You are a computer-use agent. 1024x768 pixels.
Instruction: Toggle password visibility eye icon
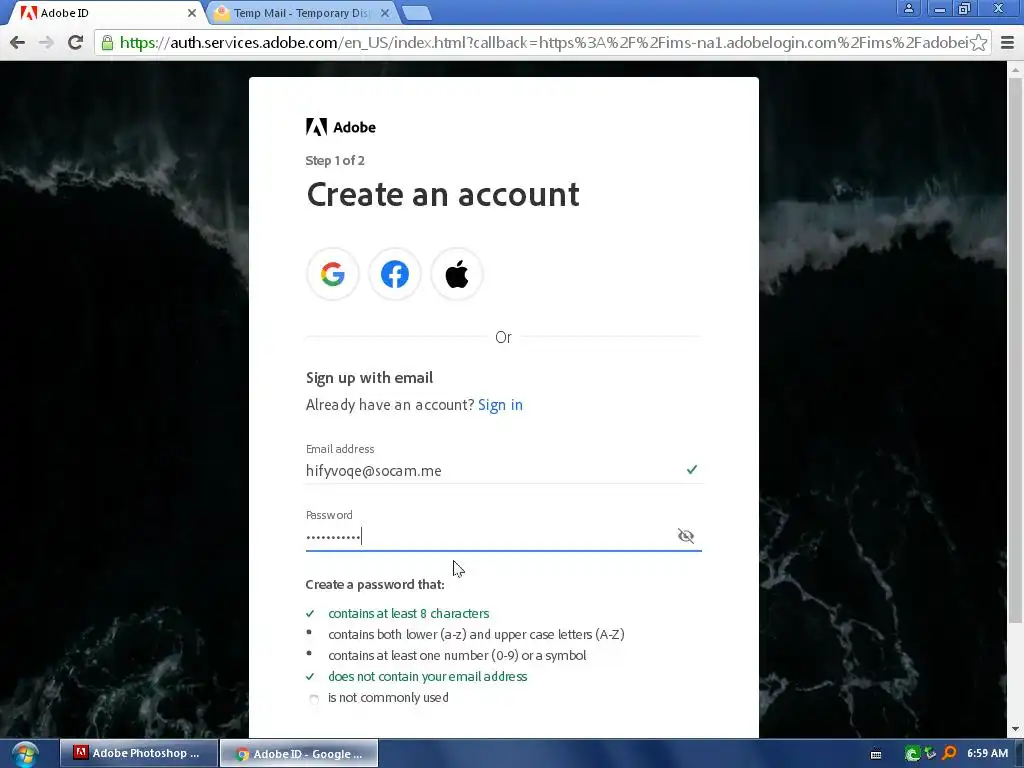pyautogui.click(x=685, y=536)
